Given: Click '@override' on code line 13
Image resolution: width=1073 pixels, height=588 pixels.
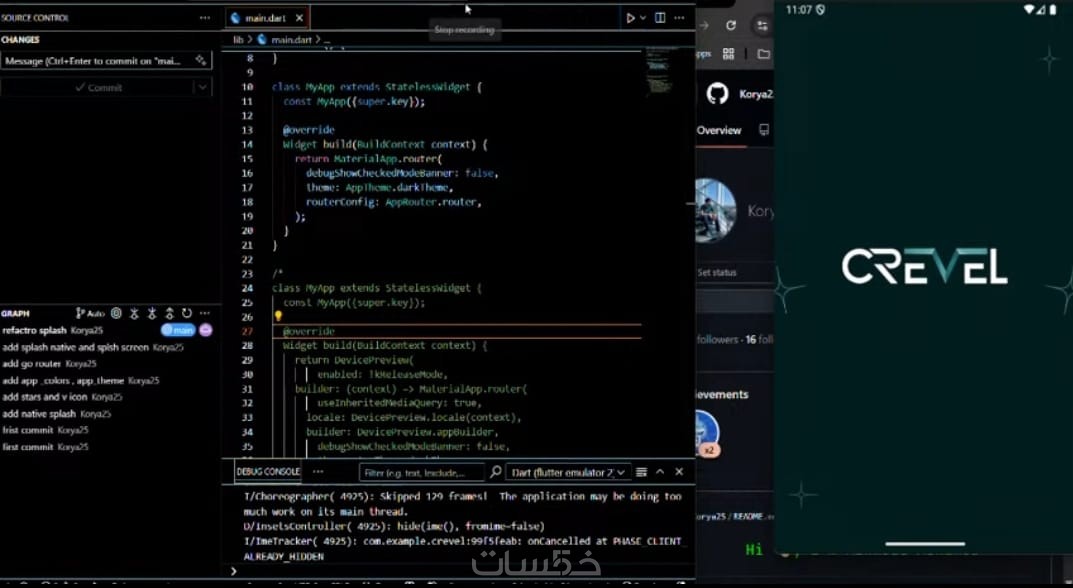Looking at the screenshot, I should (x=309, y=130).
